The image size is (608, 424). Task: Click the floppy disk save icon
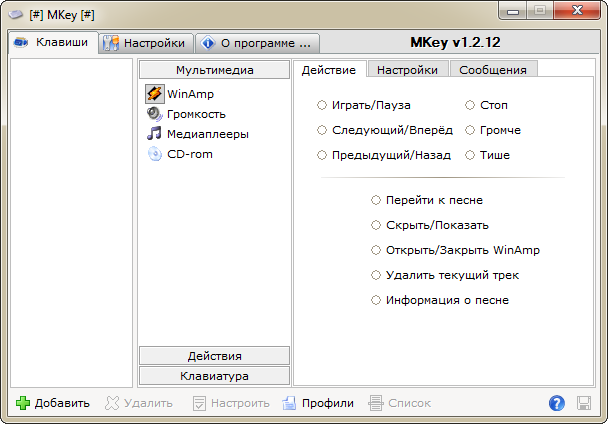click(x=584, y=403)
